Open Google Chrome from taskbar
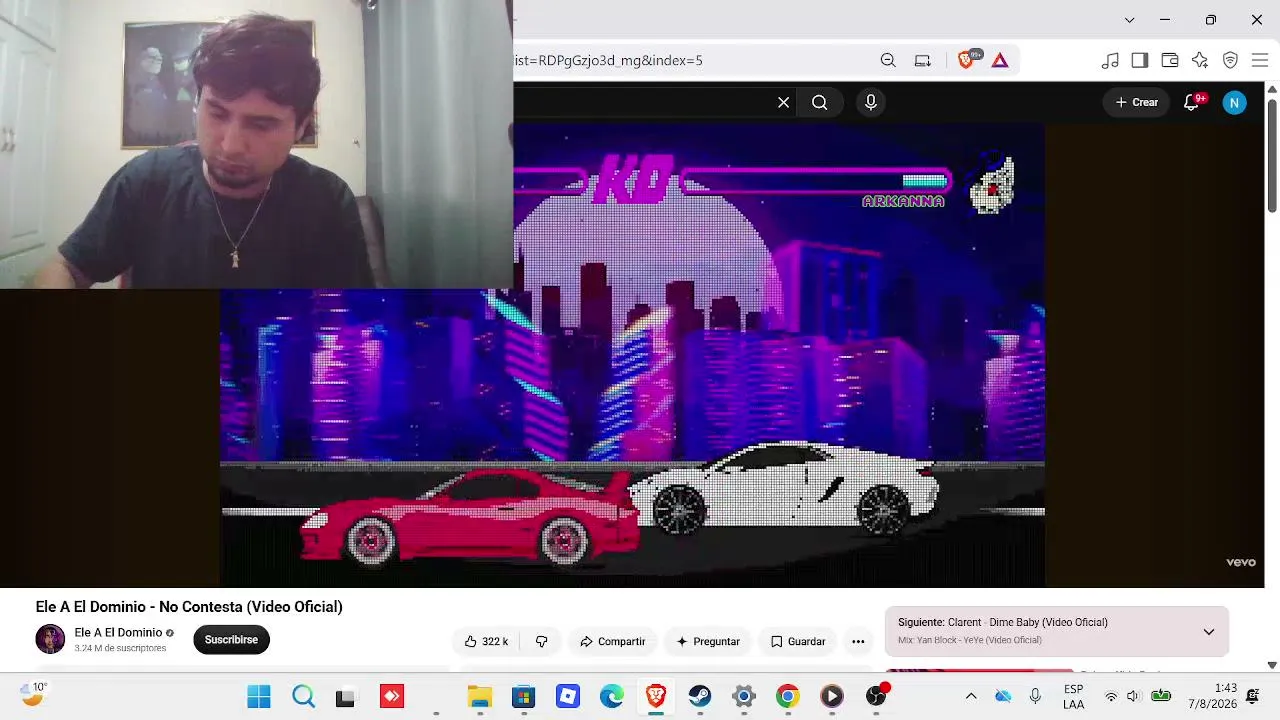1280x720 pixels. click(788, 696)
